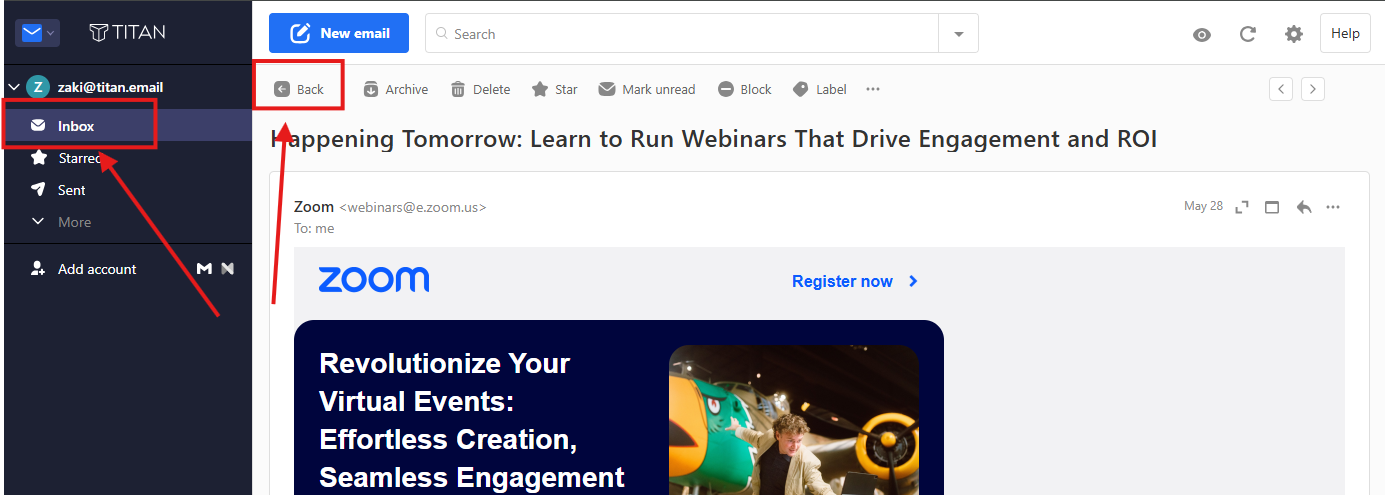Open the Sent folder
This screenshot has height=495, width=1385.
pos(128,190)
